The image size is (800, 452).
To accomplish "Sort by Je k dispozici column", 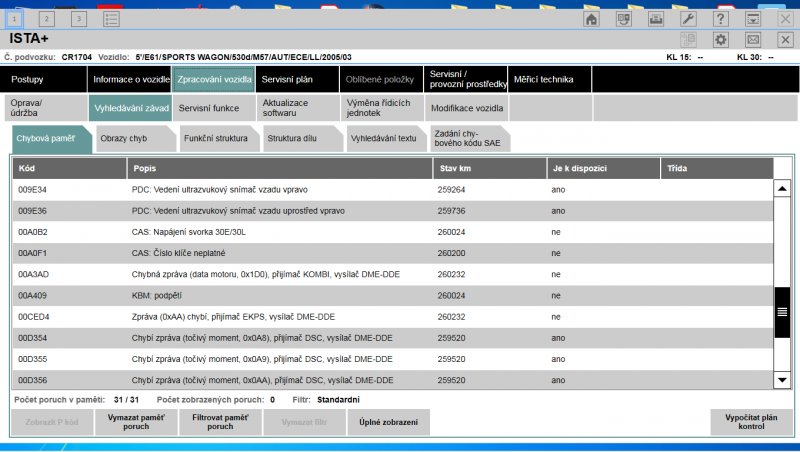I will 604,168.
